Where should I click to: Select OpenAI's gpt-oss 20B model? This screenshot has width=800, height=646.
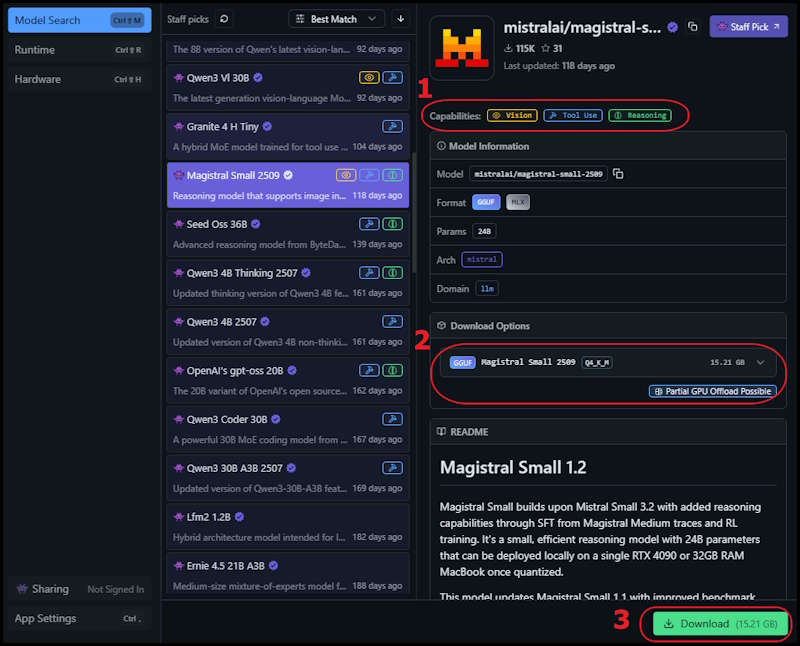click(288, 380)
